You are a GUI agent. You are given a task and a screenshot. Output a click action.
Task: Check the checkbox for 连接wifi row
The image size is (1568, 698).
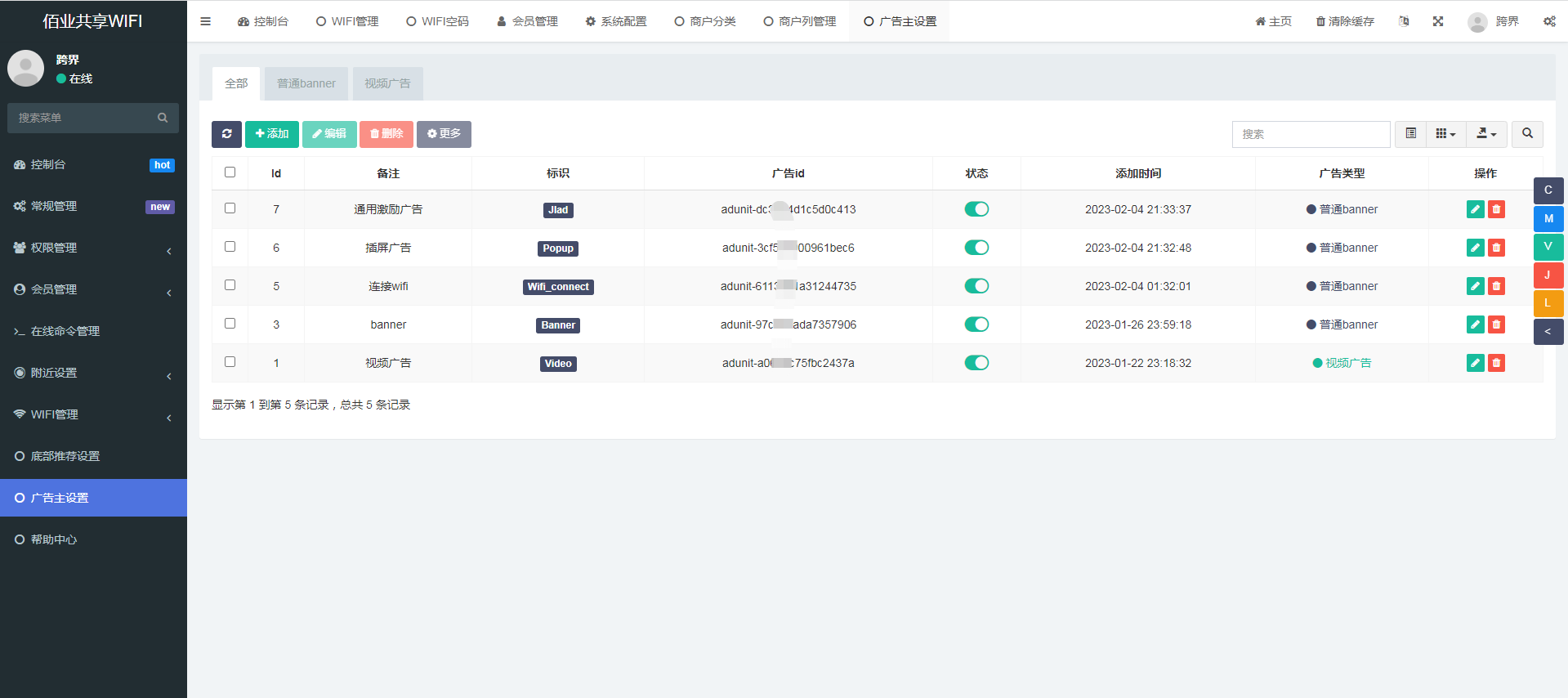(230, 285)
